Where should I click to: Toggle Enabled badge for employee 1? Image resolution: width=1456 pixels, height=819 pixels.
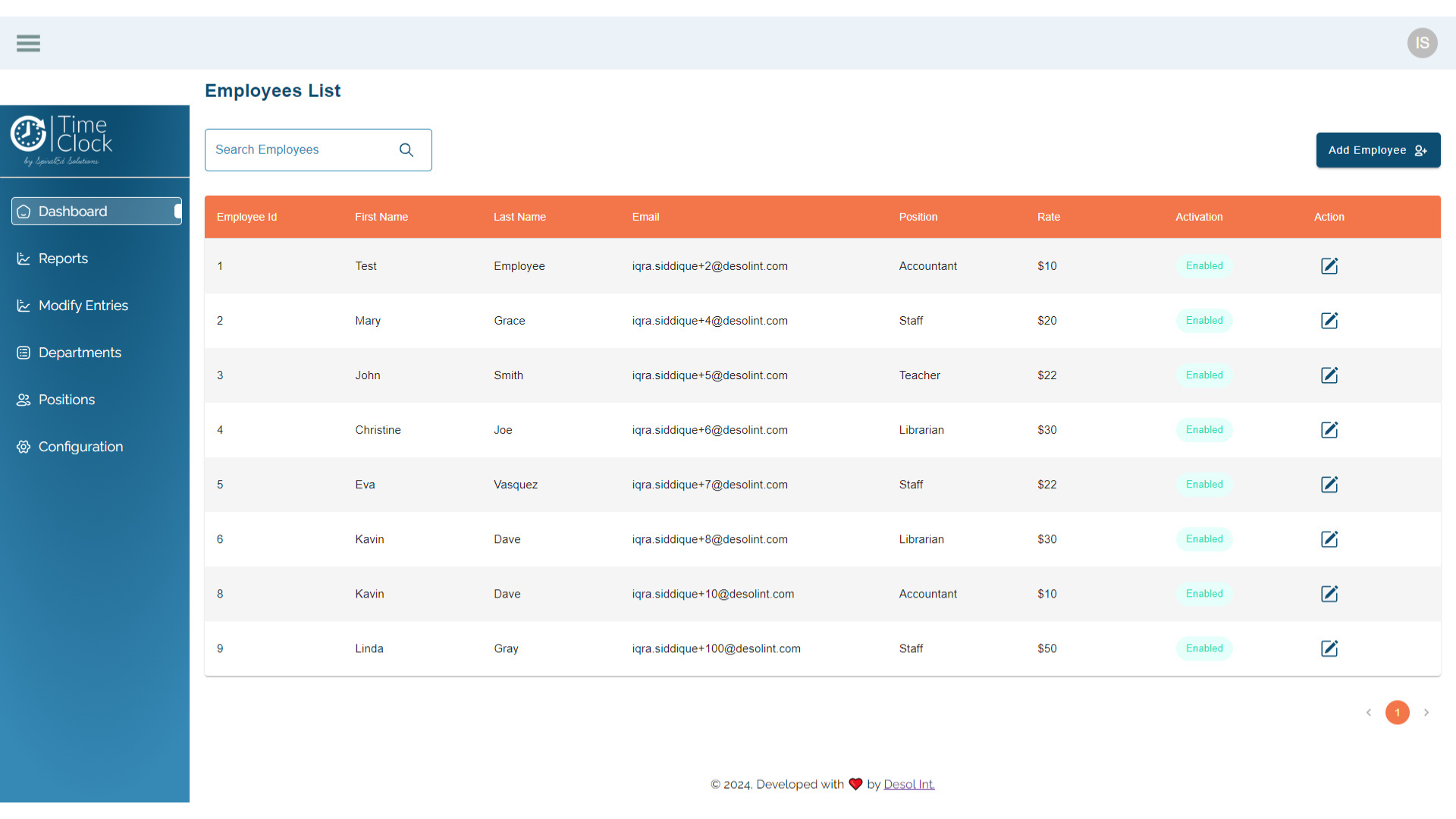pos(1204,266)
